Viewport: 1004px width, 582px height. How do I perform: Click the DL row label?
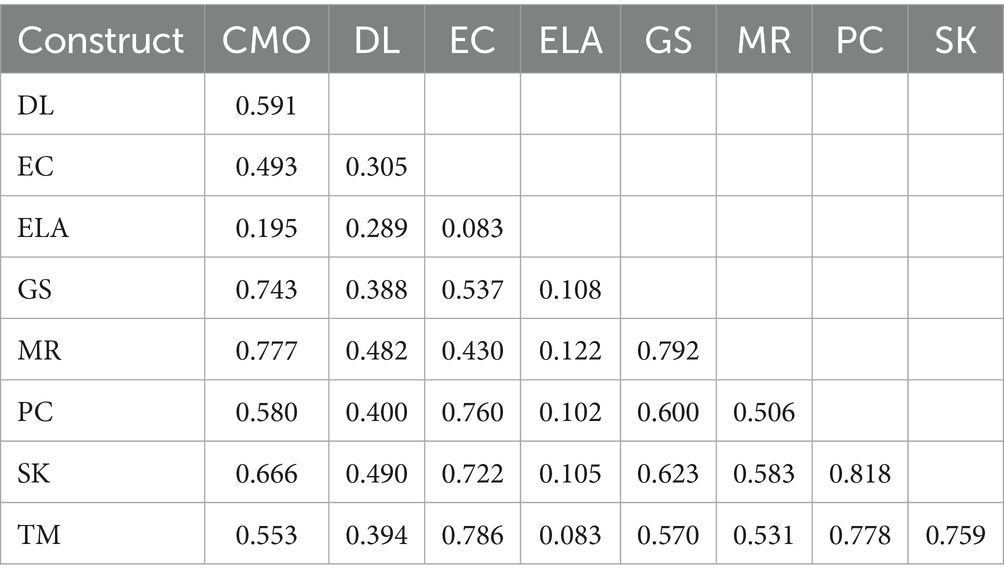click(35, 105)
